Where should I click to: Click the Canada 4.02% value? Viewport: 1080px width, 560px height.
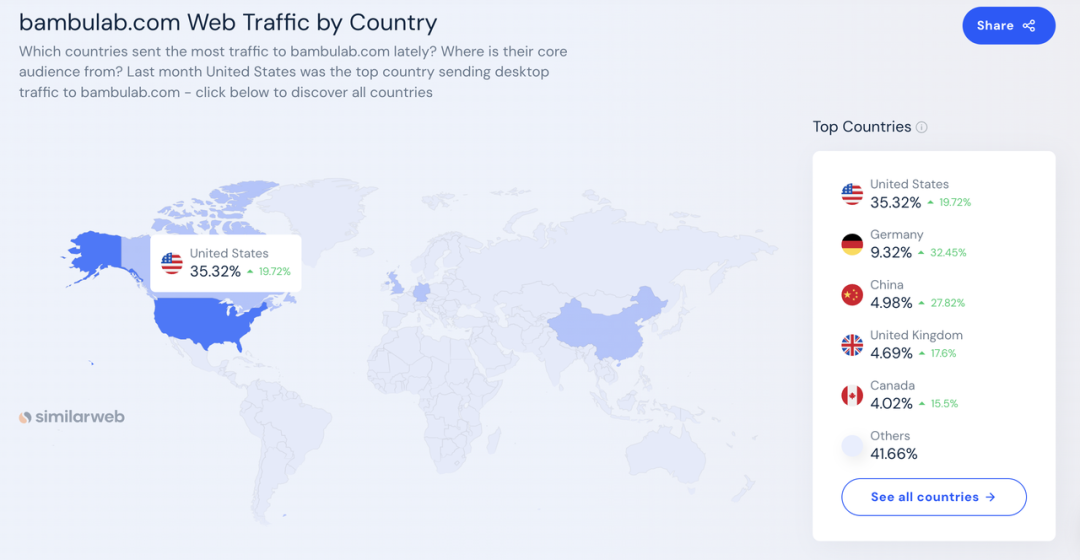tap(891, 404)
